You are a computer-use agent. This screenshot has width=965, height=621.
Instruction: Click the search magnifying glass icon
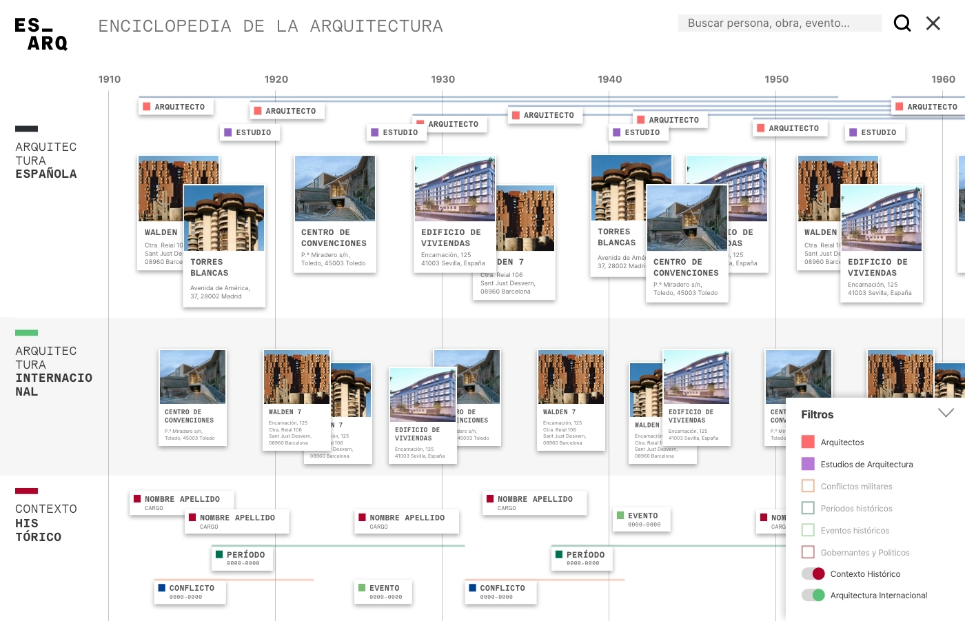[x=902, y=23]
